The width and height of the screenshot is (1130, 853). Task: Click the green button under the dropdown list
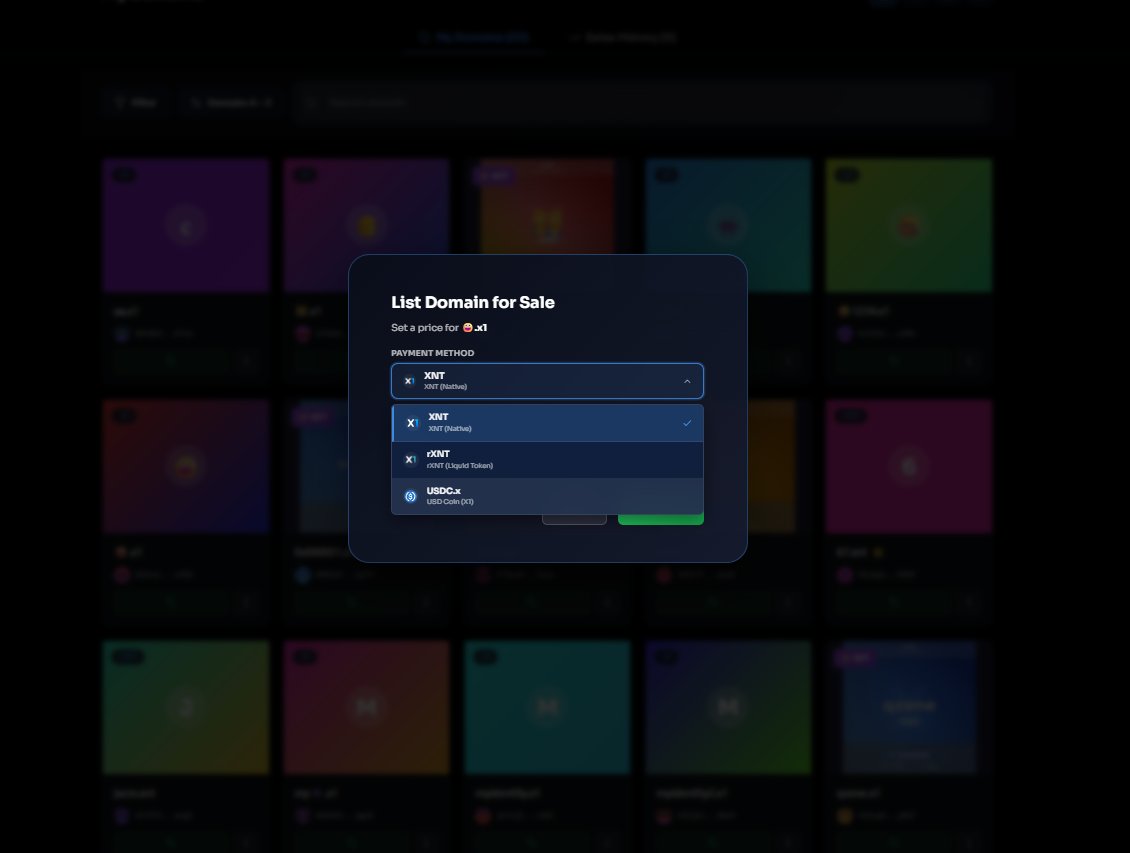pos(661,519)
